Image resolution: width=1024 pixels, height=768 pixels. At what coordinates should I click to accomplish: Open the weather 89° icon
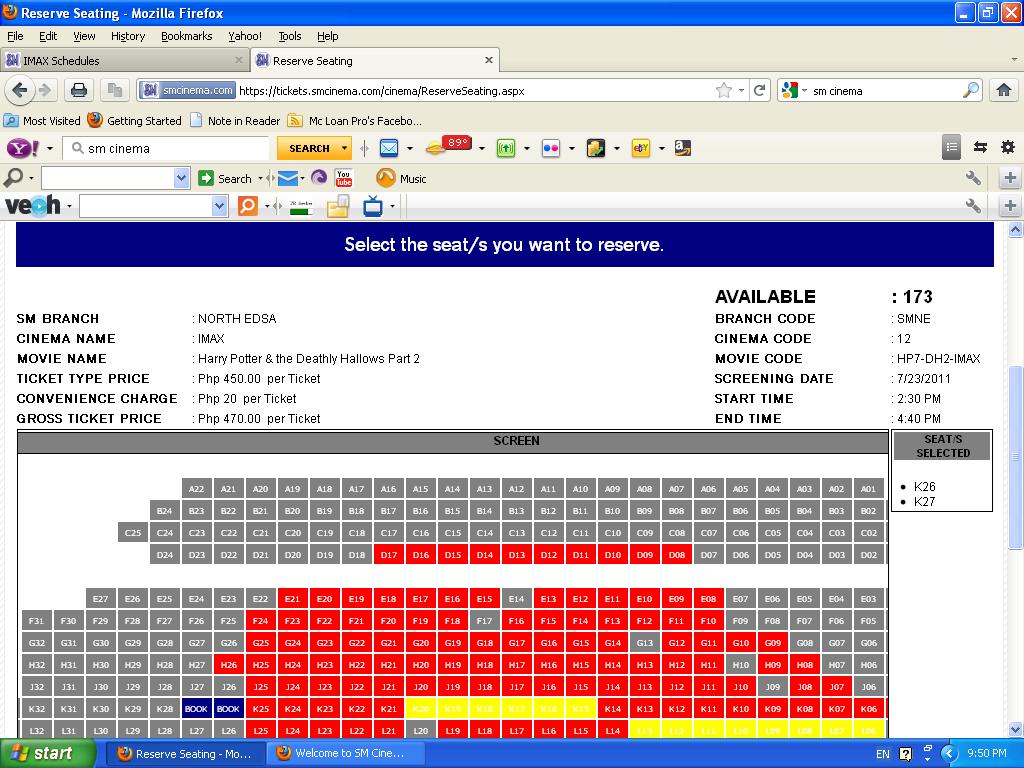point(449,146)
